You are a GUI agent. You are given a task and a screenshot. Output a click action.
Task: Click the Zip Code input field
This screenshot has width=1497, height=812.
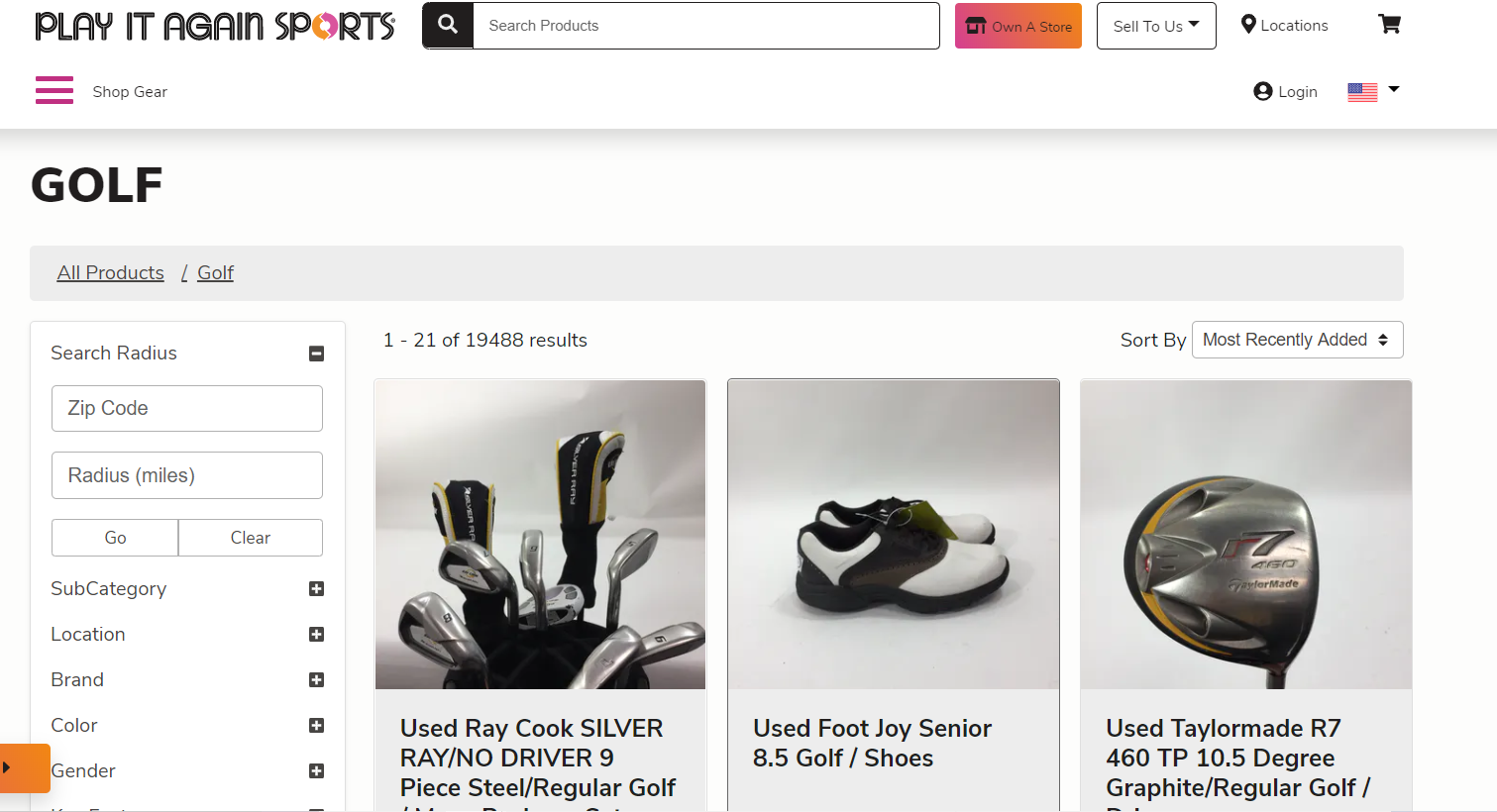tap(187, 408)
